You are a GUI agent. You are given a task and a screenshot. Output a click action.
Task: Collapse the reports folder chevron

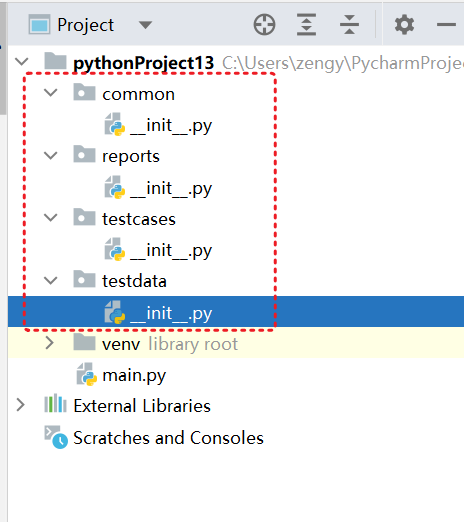[x=51, y=155]
